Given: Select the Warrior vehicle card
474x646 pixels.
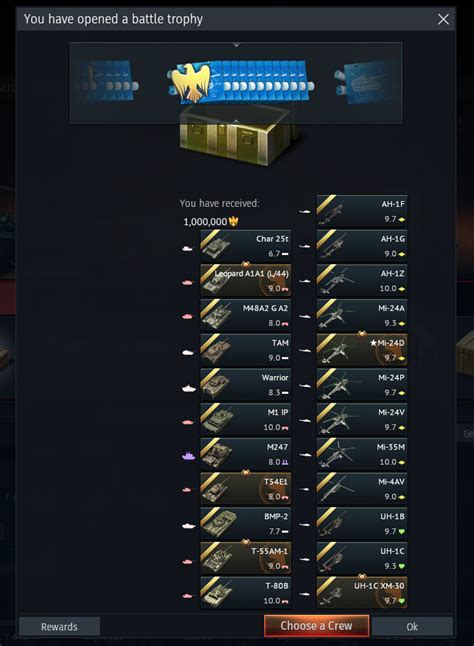Looking at the screenshot, I should tap(245, 384).
